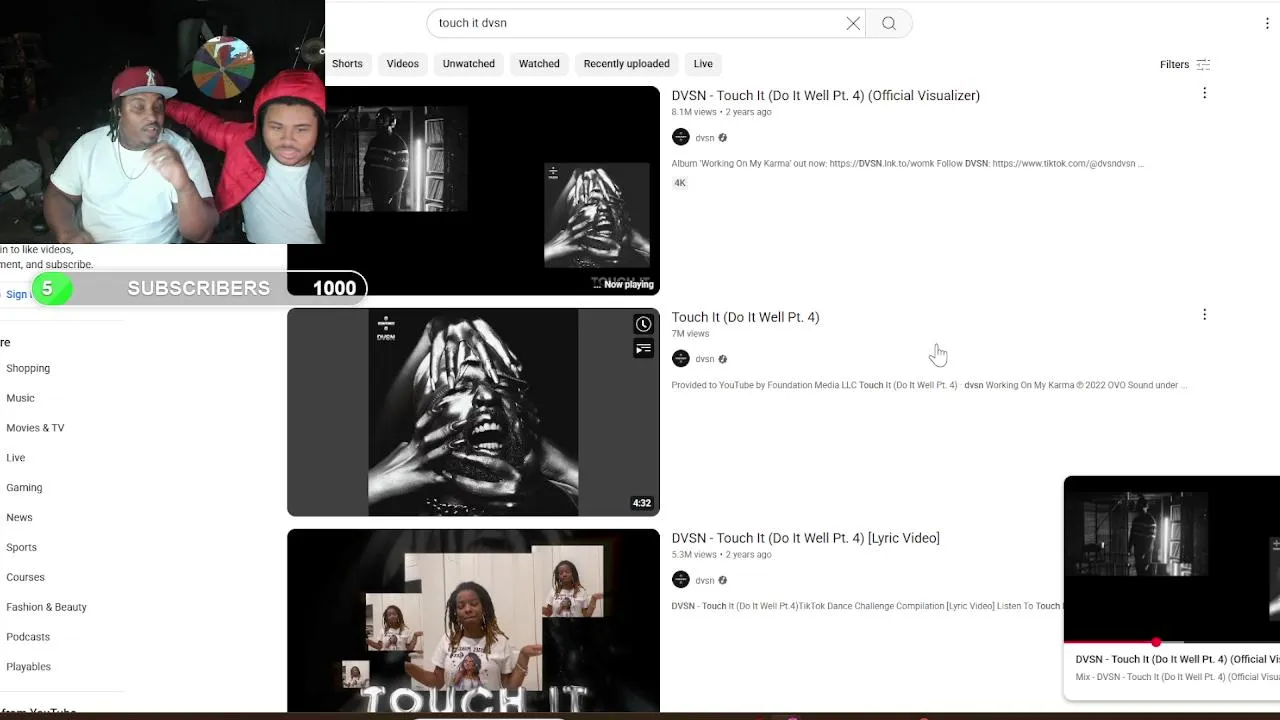
Task: Select the Unwatched filter chip
Action: [469, 64]
